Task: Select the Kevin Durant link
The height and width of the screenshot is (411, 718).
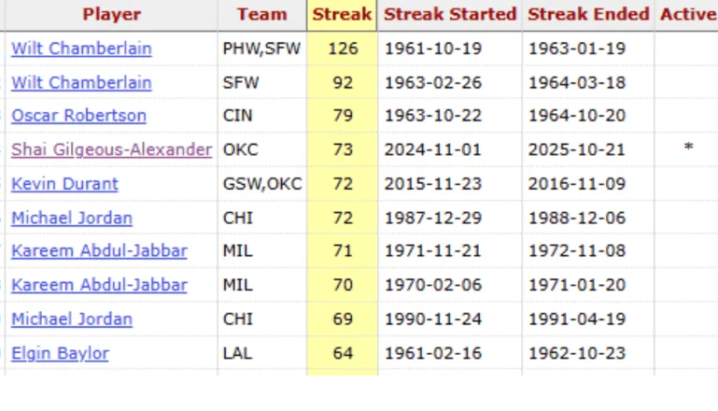Action: tap(64, 184)
